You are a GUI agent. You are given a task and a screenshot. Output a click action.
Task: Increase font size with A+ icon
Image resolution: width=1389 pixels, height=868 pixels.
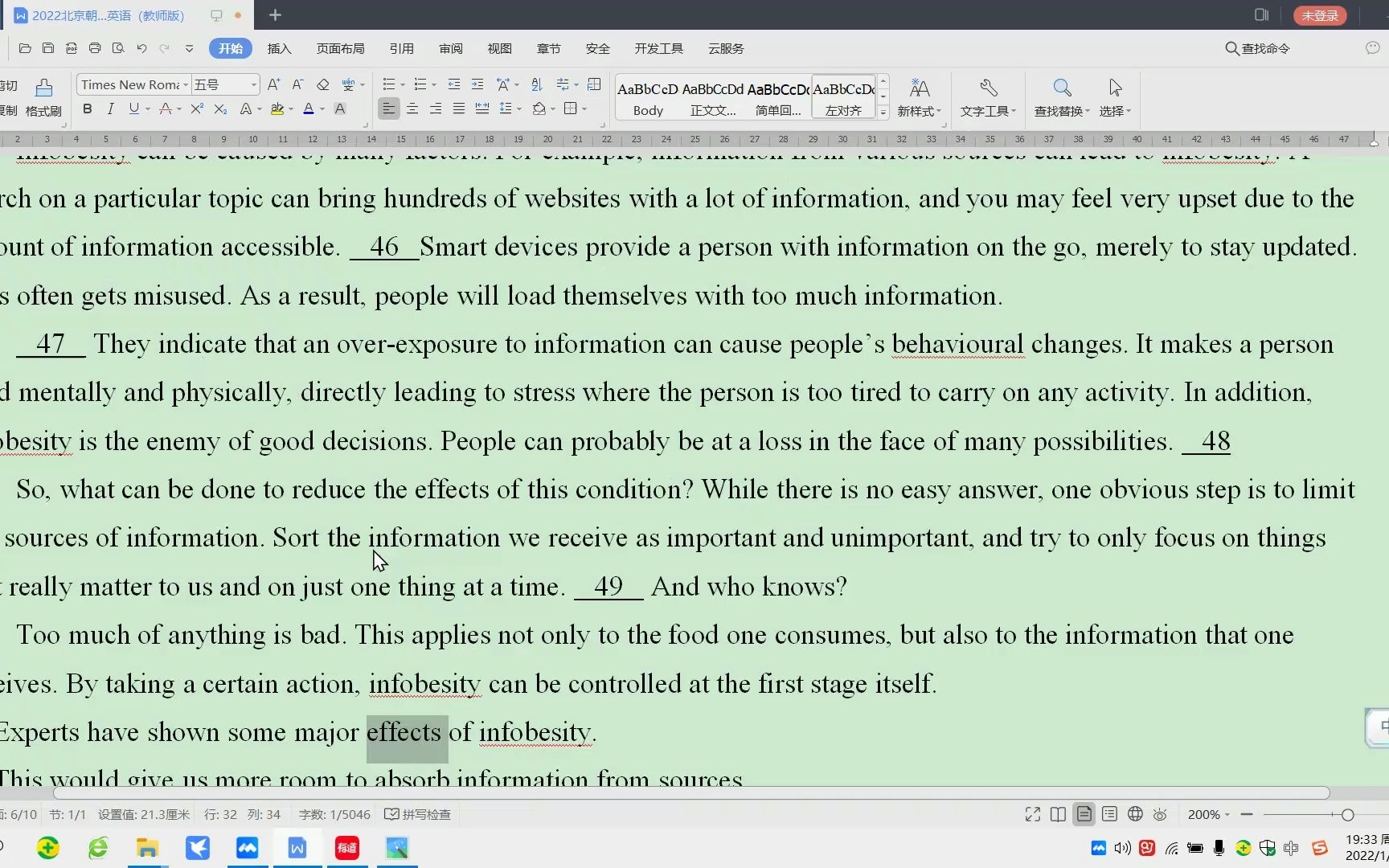(273, 84)
